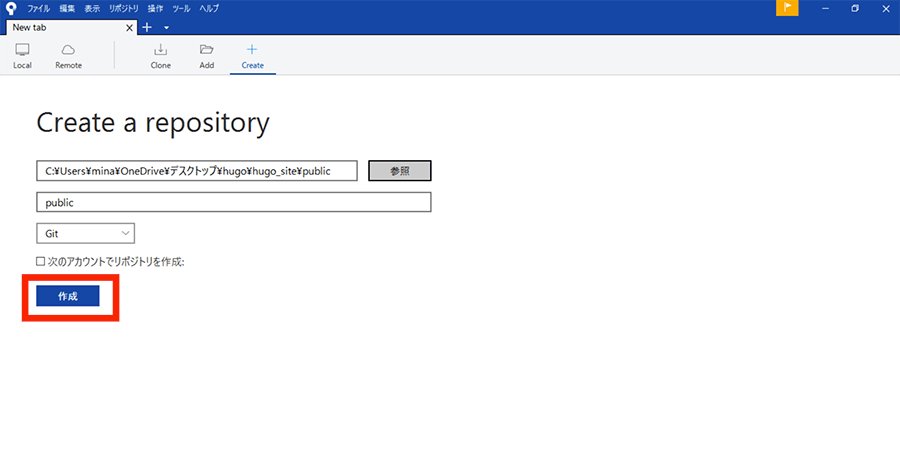Enable 次のアカウントでリポジトリを作成 checkbox

pyautogui.click(x=41, y=262)
